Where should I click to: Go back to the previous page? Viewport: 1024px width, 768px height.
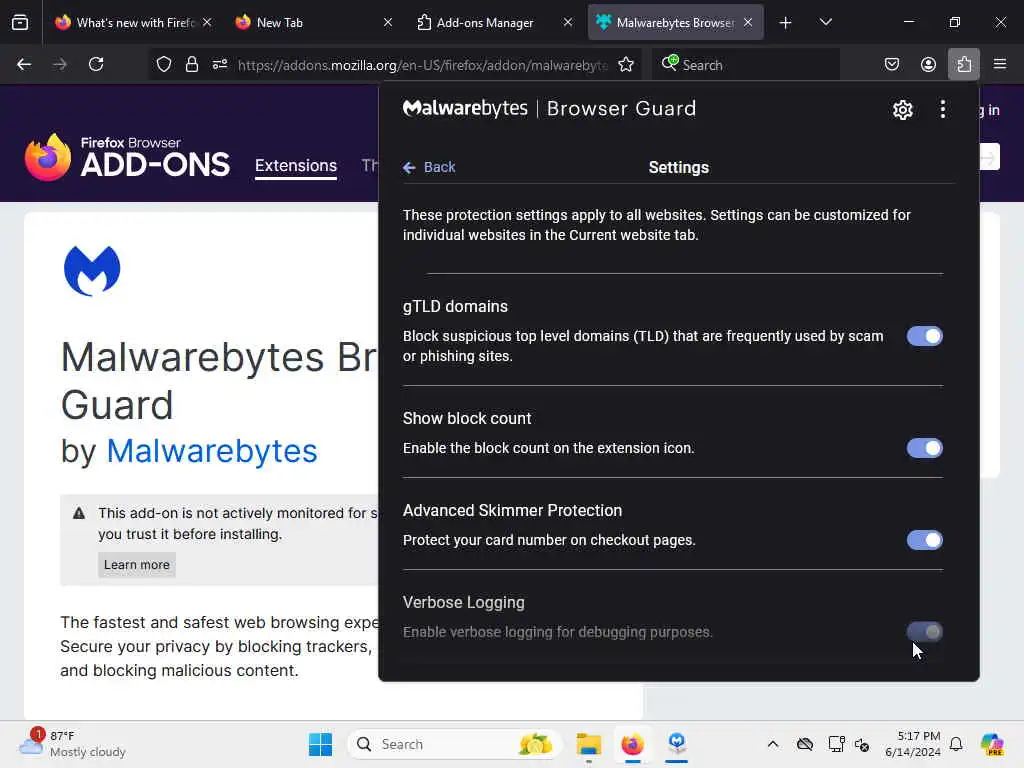point(24,64)
